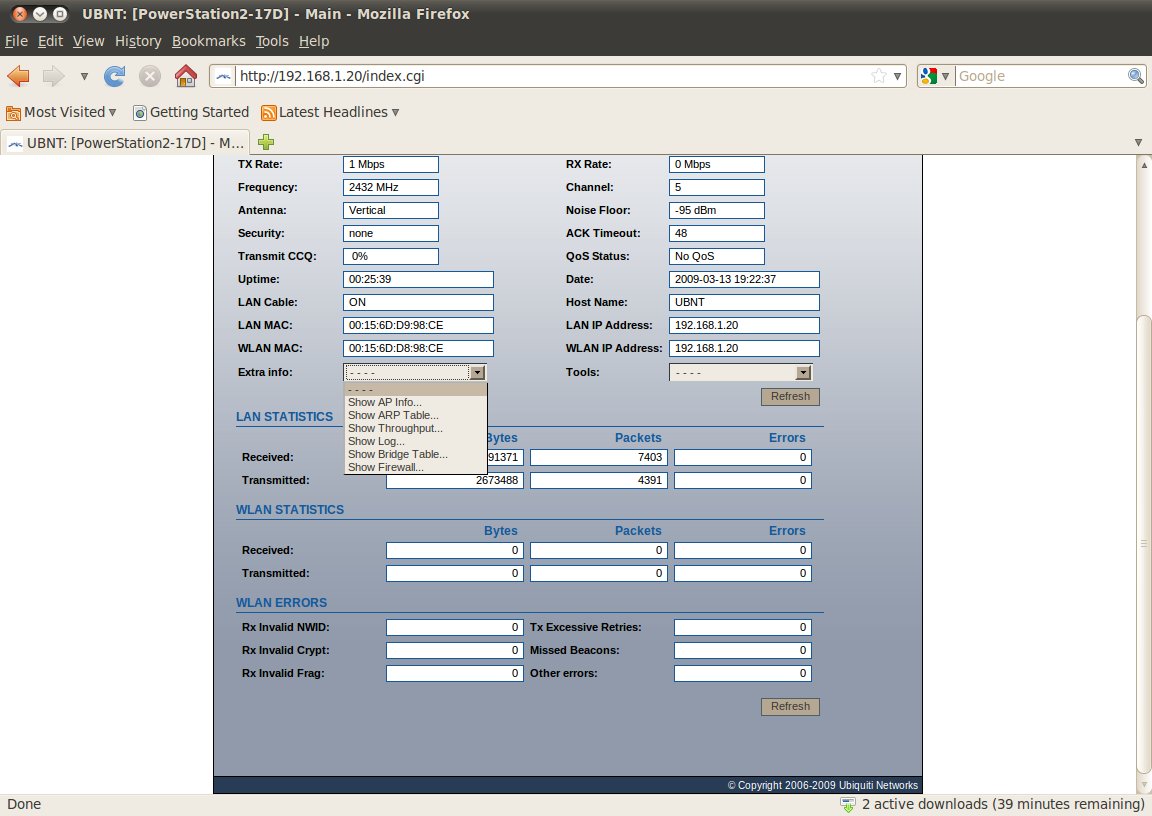Open a new tab with plus icon
The width and height of the screenshot is (1152, 816).
coord(266,142)
